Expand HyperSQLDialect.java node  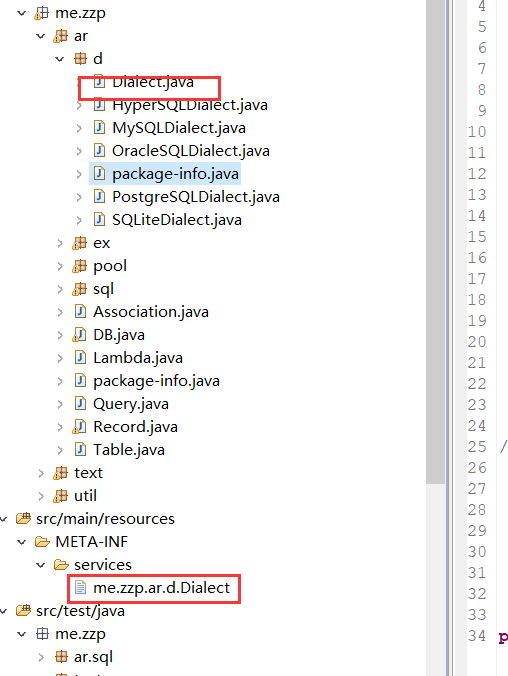[x=79, y=105]
